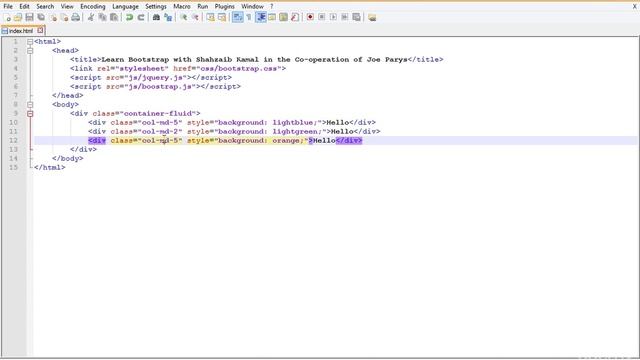The width and height of the screenshot is (640, 360).
Task: Create a new document from the toolbar
Action: 7,17
